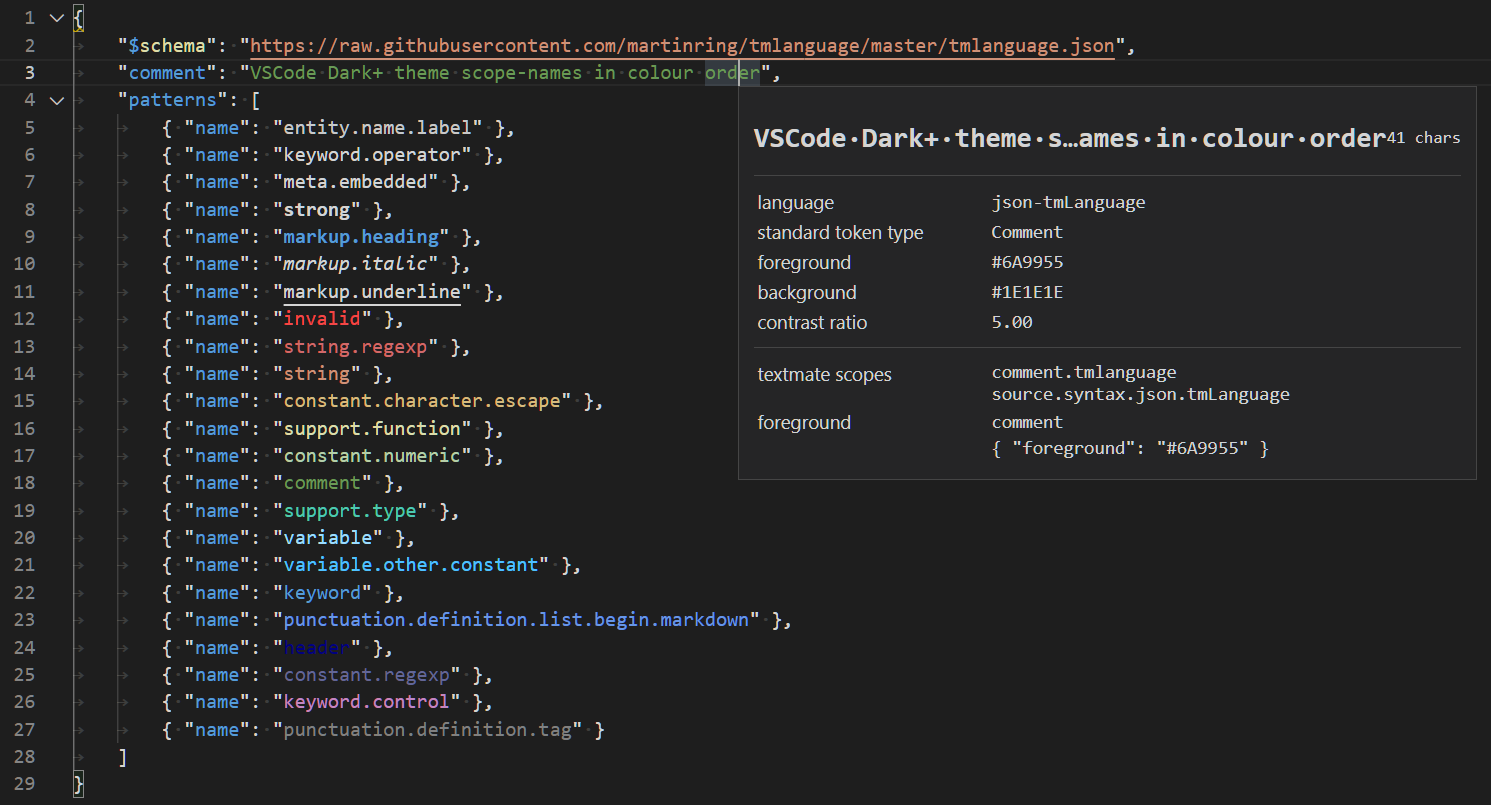This screenshot has height=805, width=1491.
Task: Click the "support.function" scope name
Action: [x=372, y=428]
